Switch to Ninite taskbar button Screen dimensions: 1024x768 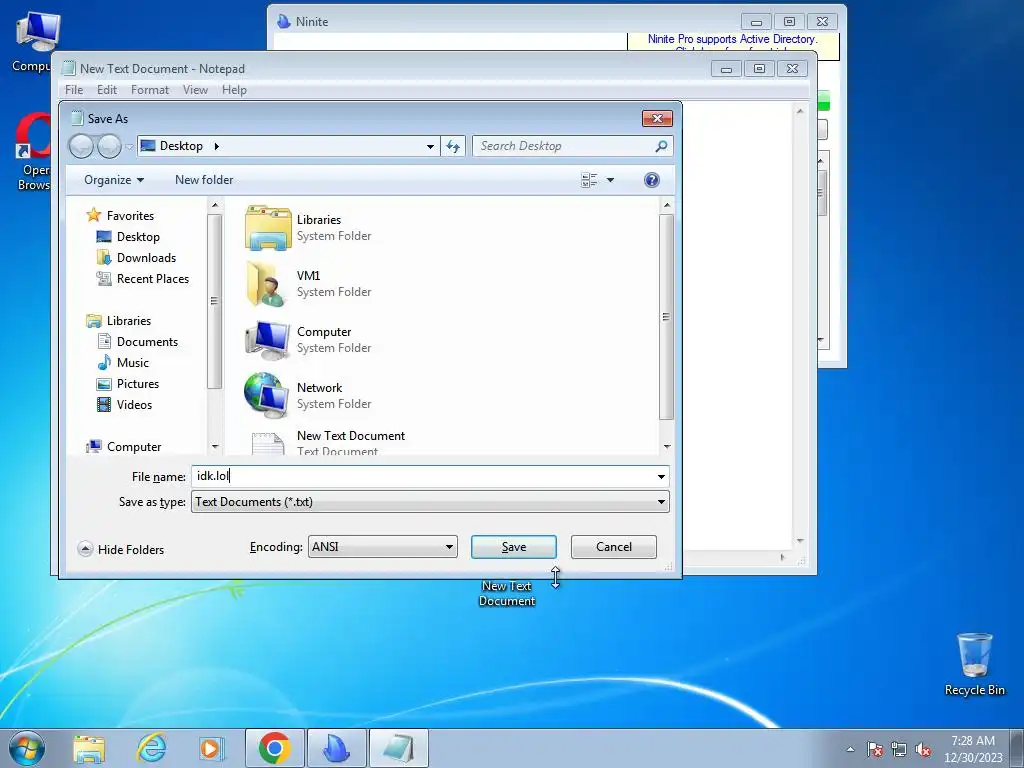pos(337,748)
